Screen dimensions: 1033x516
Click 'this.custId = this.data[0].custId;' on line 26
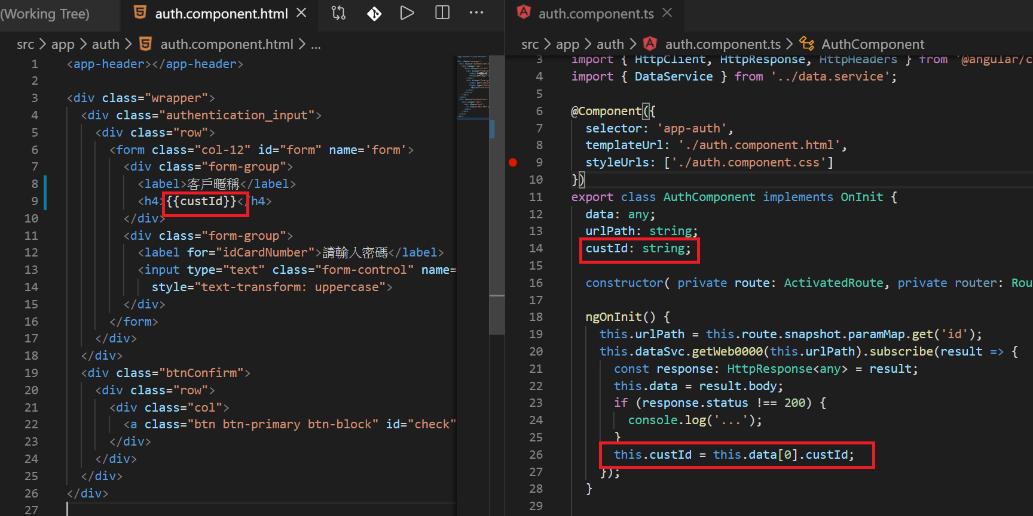coord(734,455)
